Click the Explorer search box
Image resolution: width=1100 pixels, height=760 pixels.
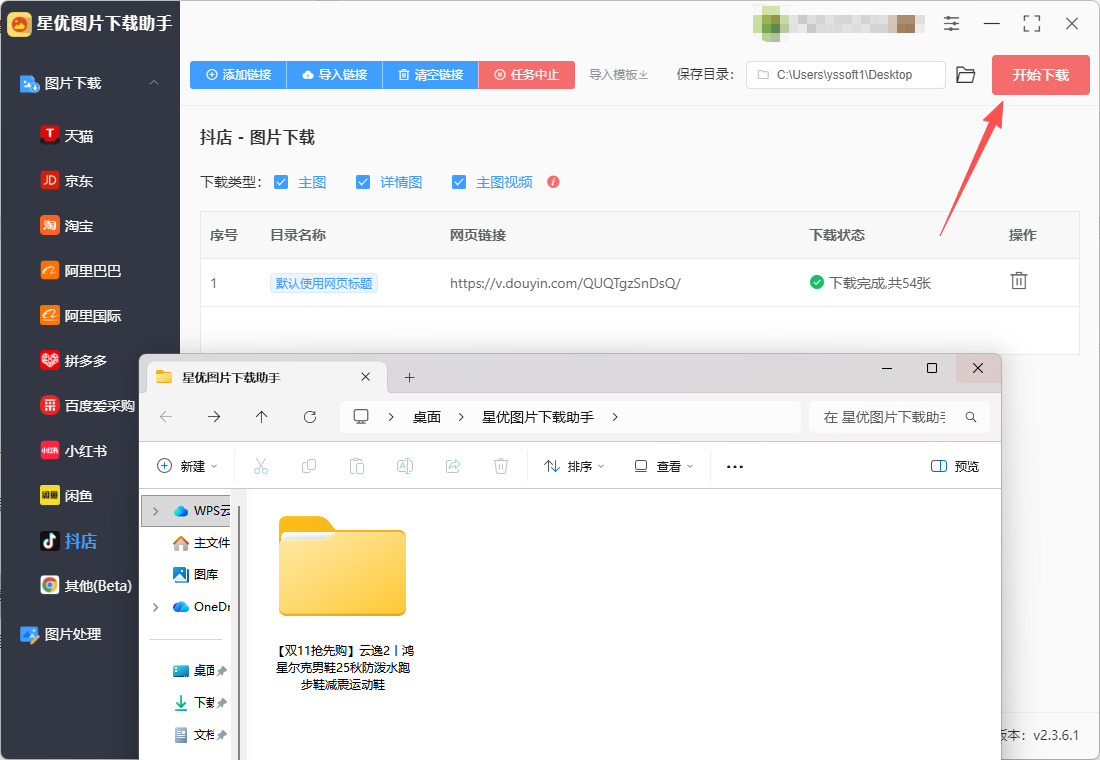(899, 417)
